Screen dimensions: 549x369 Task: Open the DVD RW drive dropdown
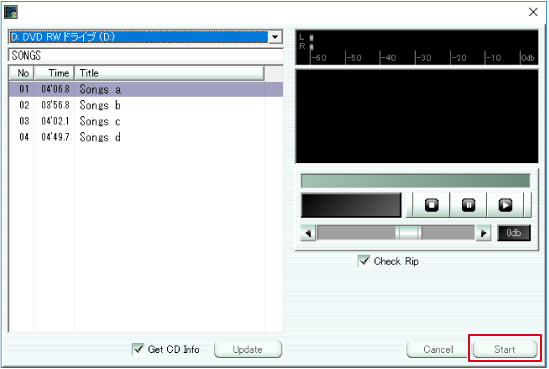275,37
